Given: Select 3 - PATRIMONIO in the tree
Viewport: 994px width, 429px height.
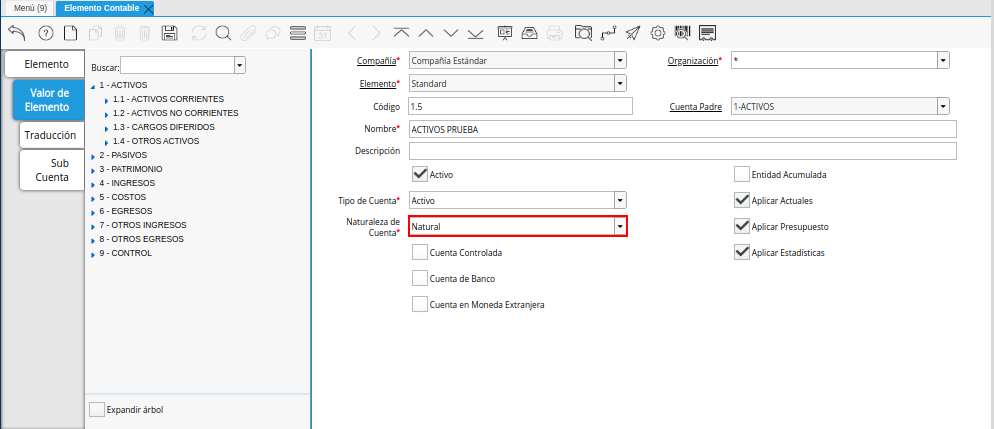Looking at the screenshot, I should tap(131, 169).
